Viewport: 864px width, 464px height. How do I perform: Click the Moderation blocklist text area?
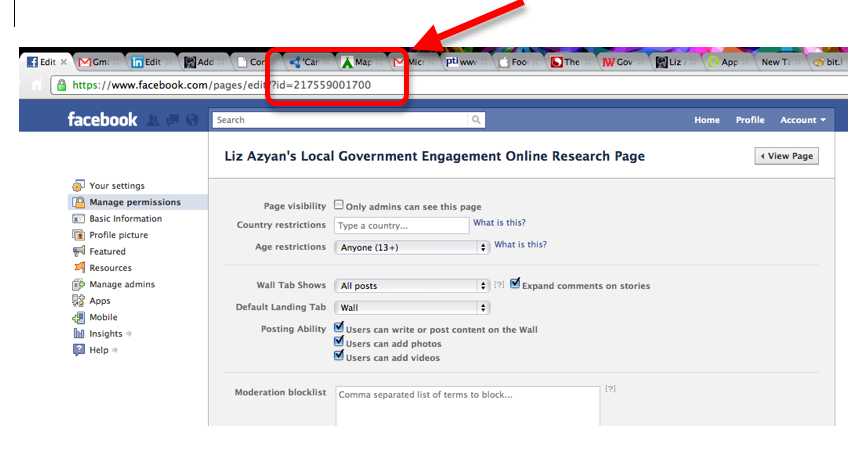467,405
